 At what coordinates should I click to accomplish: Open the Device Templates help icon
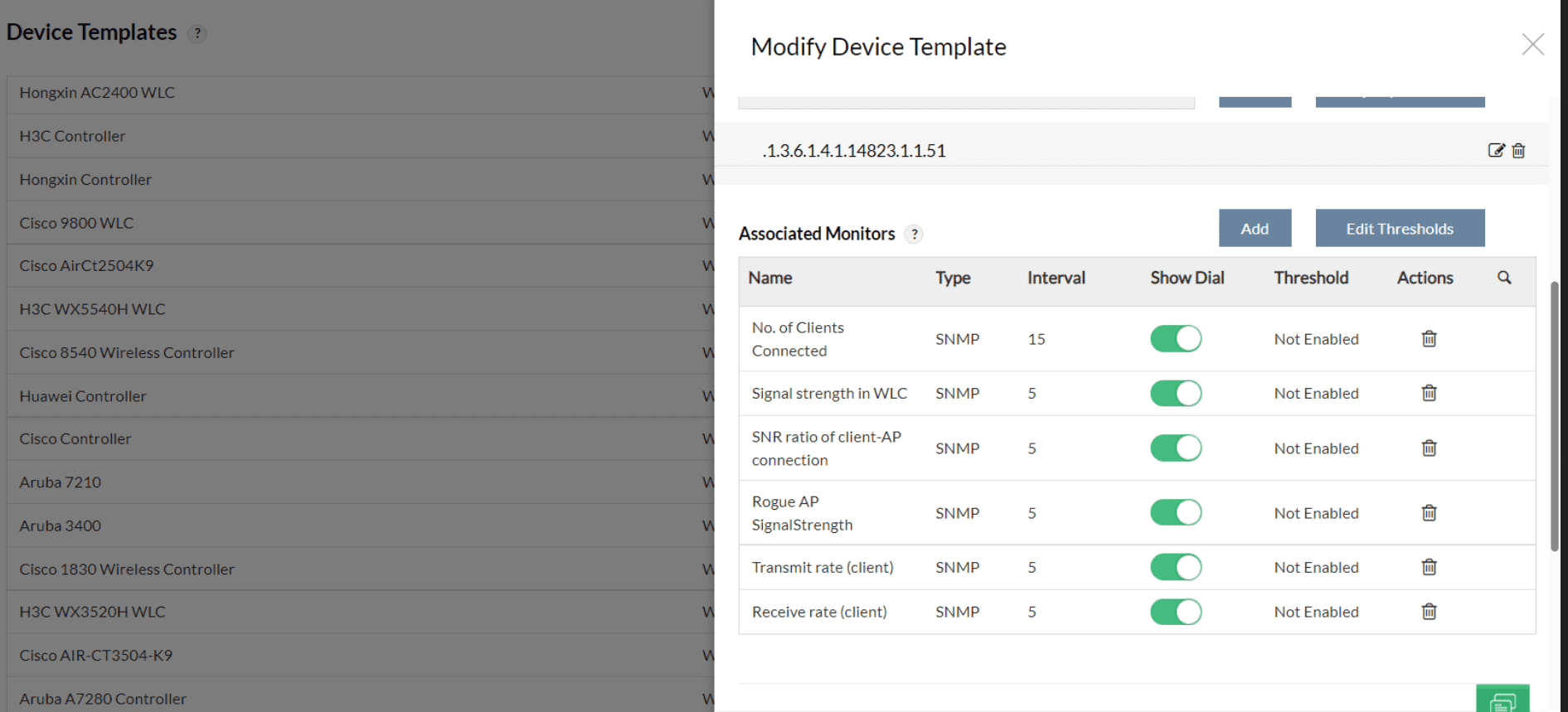[x=197, y=34]
